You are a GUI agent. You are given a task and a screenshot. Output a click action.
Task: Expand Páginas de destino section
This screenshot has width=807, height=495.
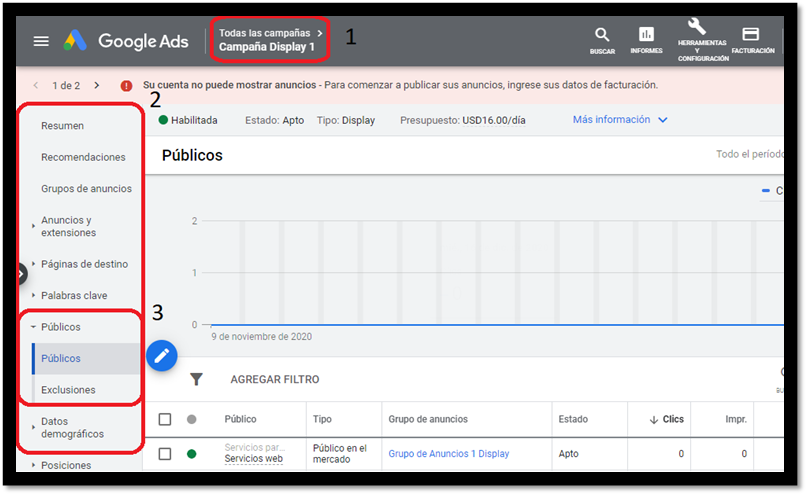point(33,264)
